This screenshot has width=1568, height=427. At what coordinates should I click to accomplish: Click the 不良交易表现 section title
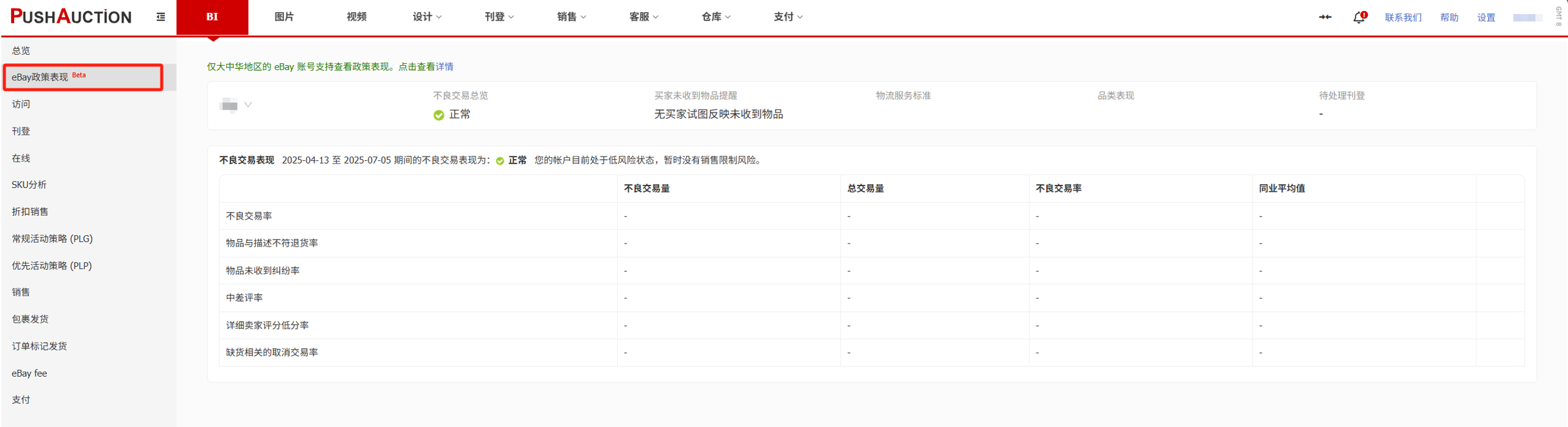(247, 160)
